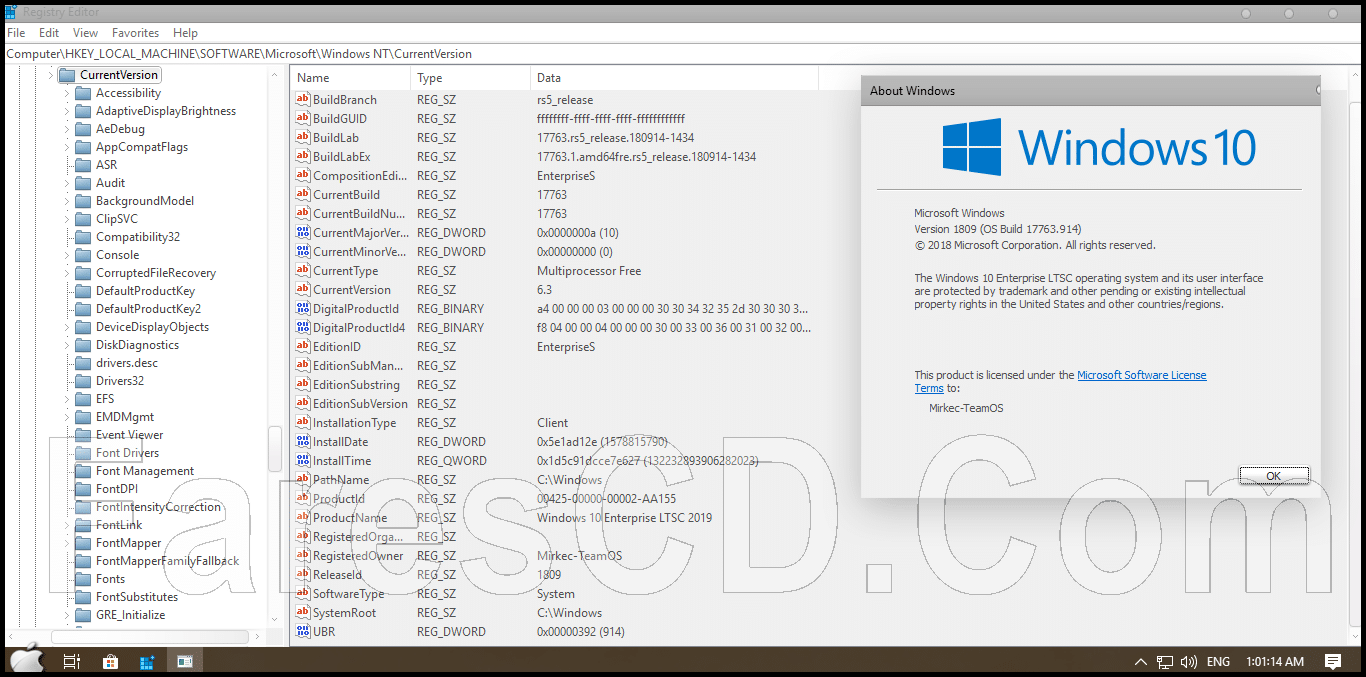This screenshot has height=677, width=1366.
Task: Click the SystemRoot string value icon
Action: (x=304, y=613)
